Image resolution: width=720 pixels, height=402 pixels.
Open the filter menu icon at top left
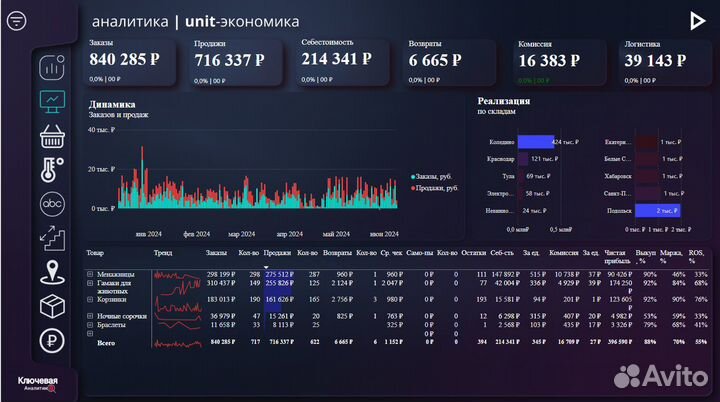pos(15,21)
